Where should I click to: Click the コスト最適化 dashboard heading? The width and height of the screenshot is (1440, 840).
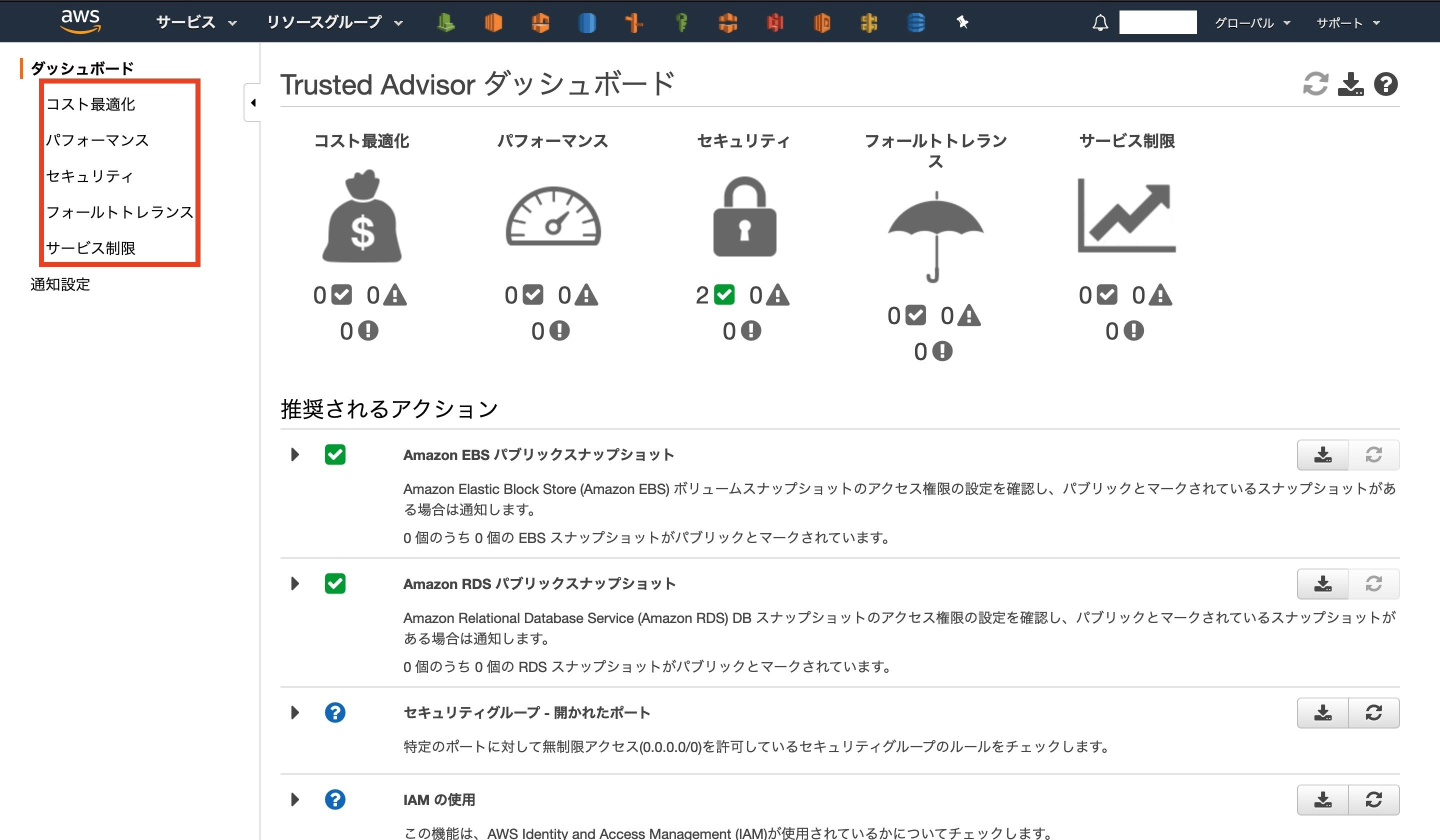coord(361,140)
